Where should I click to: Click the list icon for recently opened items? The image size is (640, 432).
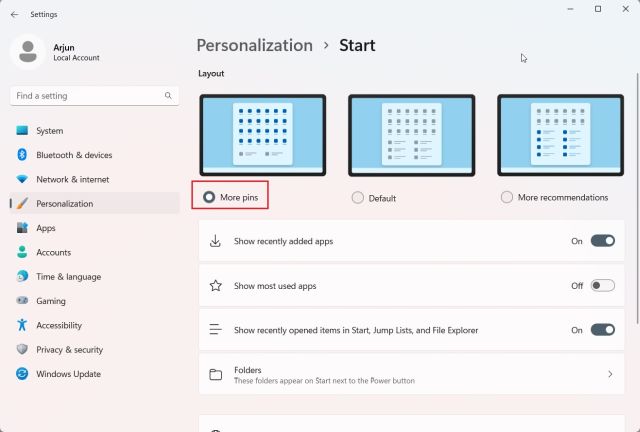[x=215, y=329]
